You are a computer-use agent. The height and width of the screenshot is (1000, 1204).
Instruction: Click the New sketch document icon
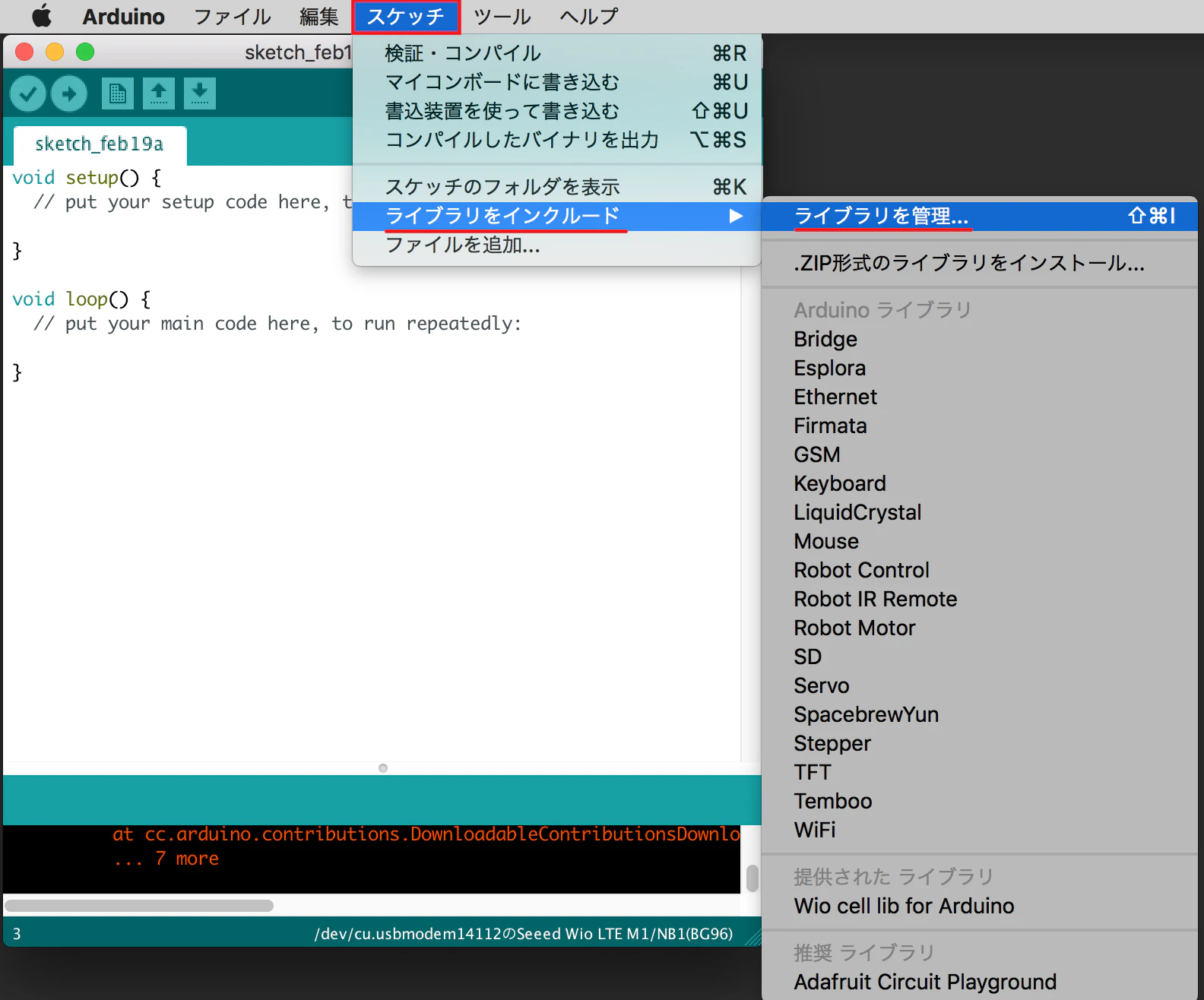tap(118, 93)
